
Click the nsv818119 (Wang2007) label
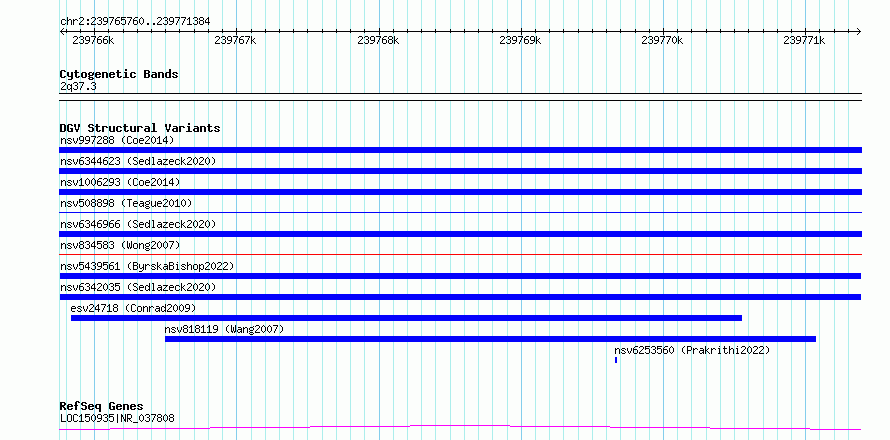point(224,329)
